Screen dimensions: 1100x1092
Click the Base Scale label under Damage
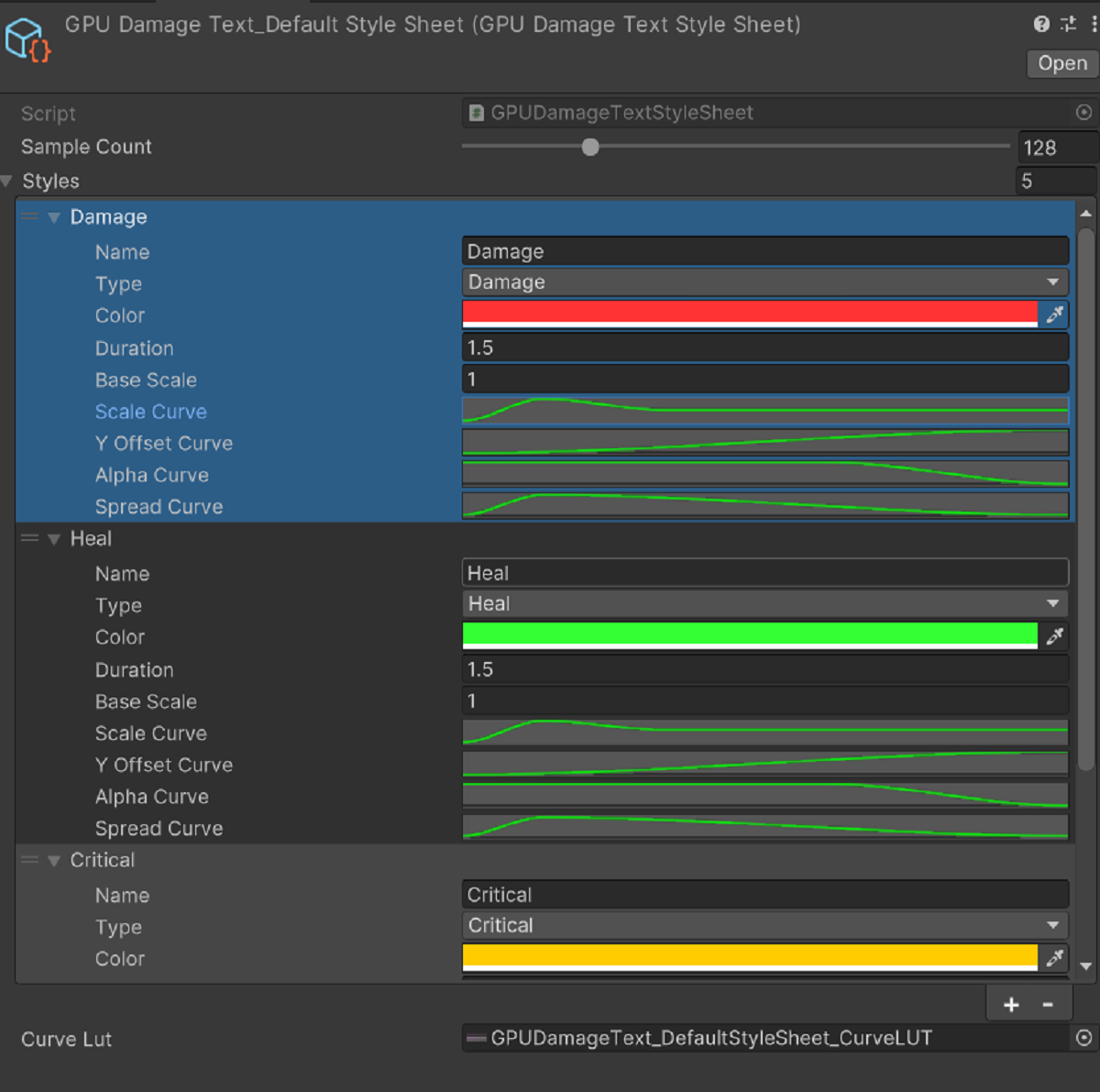pos(146,380)
